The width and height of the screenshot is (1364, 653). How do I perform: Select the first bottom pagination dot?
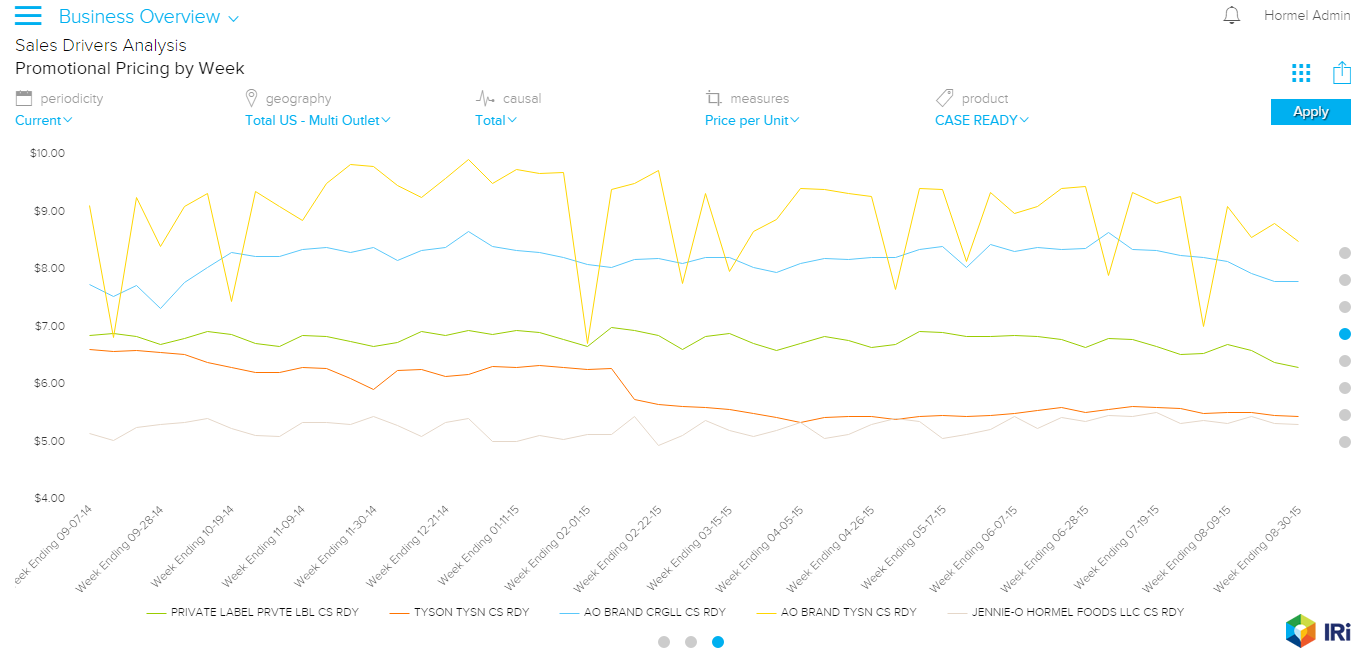(664, 642)
